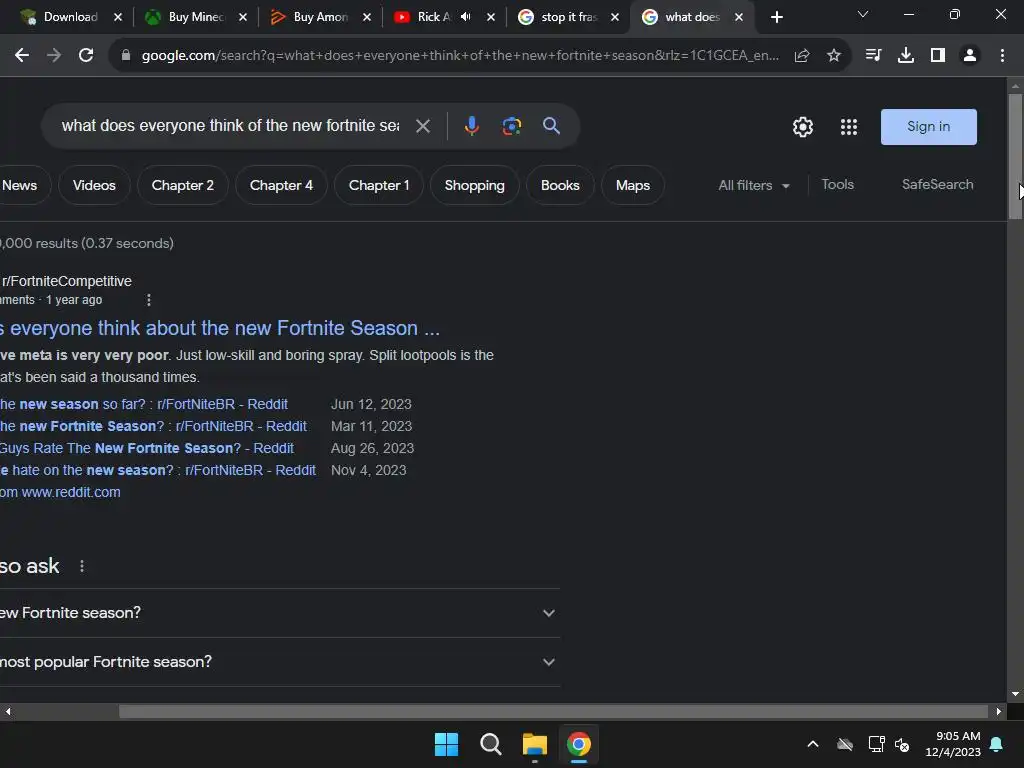
Task: Mute the Rick A YouTube tab
Action: coord(466,17)
